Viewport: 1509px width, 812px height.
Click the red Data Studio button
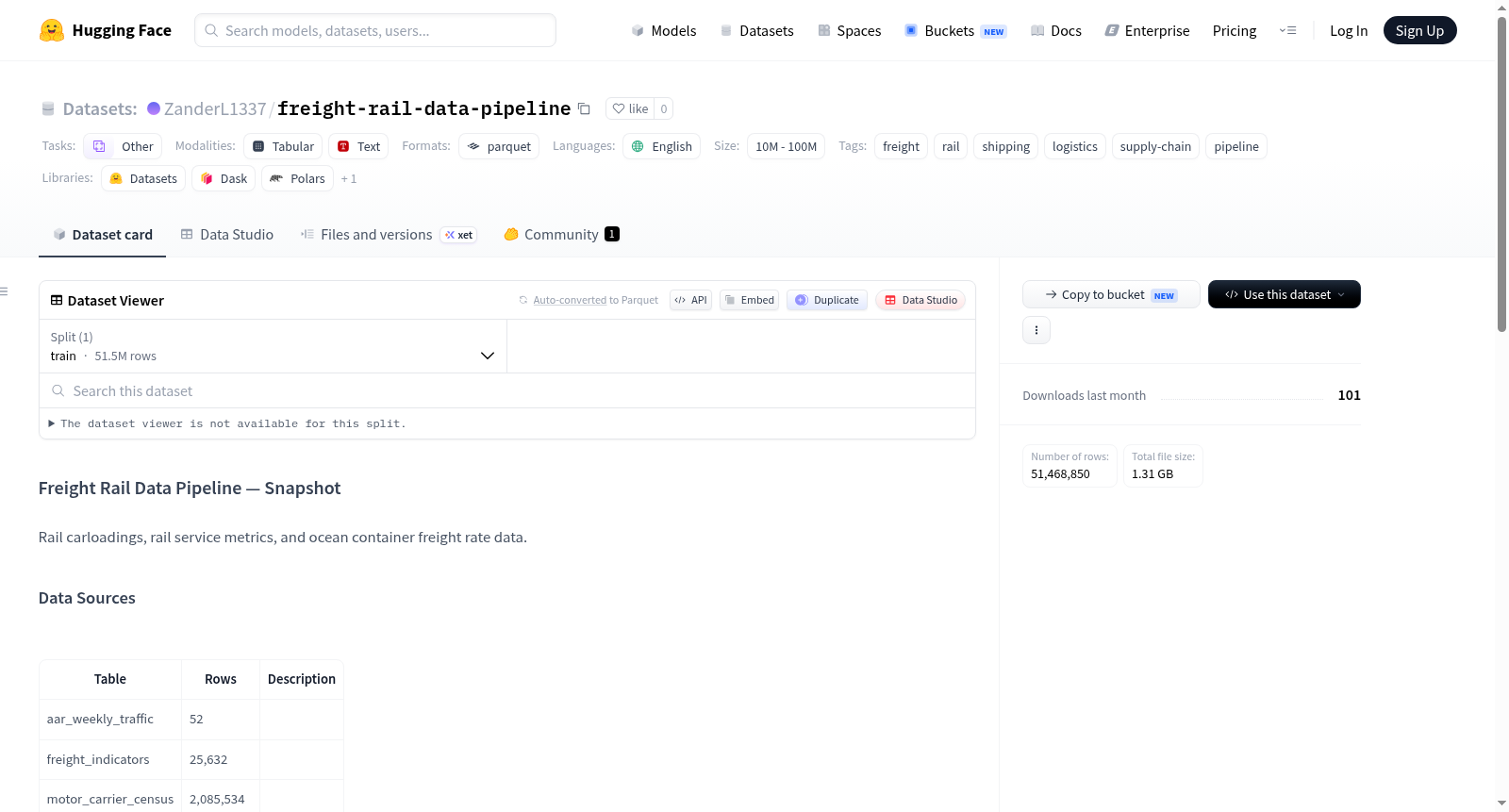click(x=920, y=300)
